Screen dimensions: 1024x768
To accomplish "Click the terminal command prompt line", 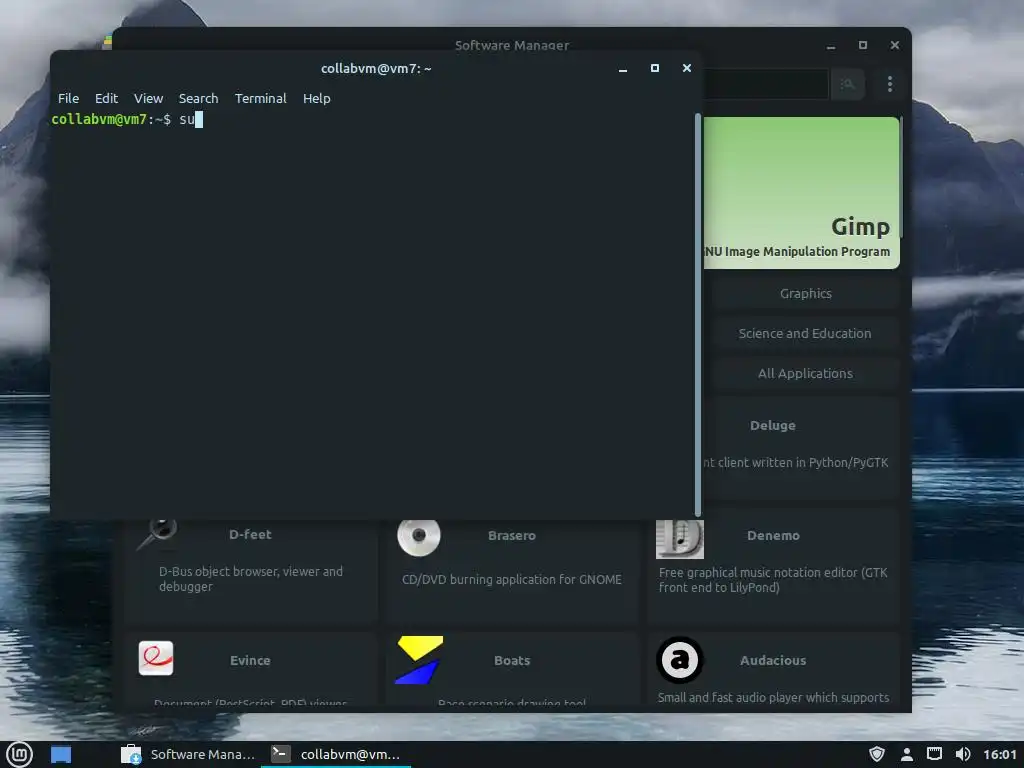I will [127, 120].
